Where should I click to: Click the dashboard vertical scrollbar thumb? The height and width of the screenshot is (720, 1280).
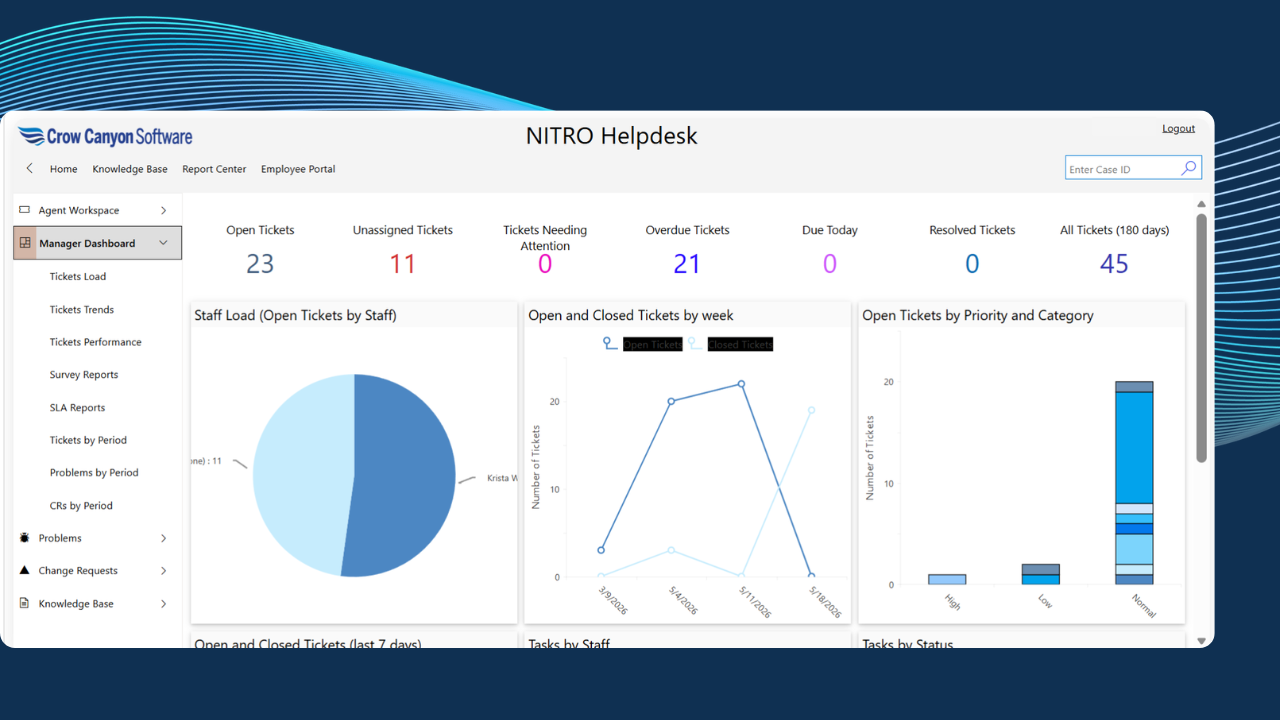pos(1201,338)
